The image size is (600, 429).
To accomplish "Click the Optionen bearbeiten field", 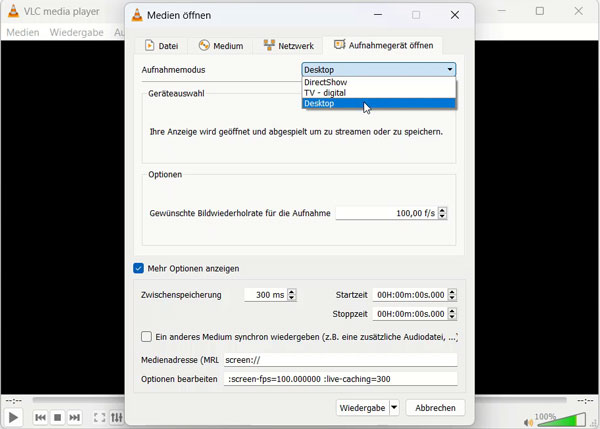I will coord(340,379).
